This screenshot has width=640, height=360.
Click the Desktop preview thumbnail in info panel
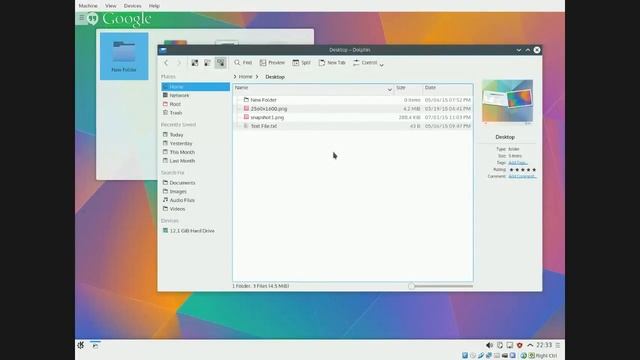pos(507,101)
